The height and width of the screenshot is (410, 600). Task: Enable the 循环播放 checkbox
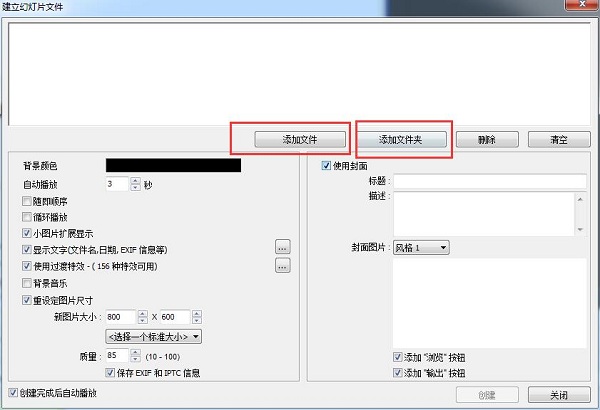27,217
